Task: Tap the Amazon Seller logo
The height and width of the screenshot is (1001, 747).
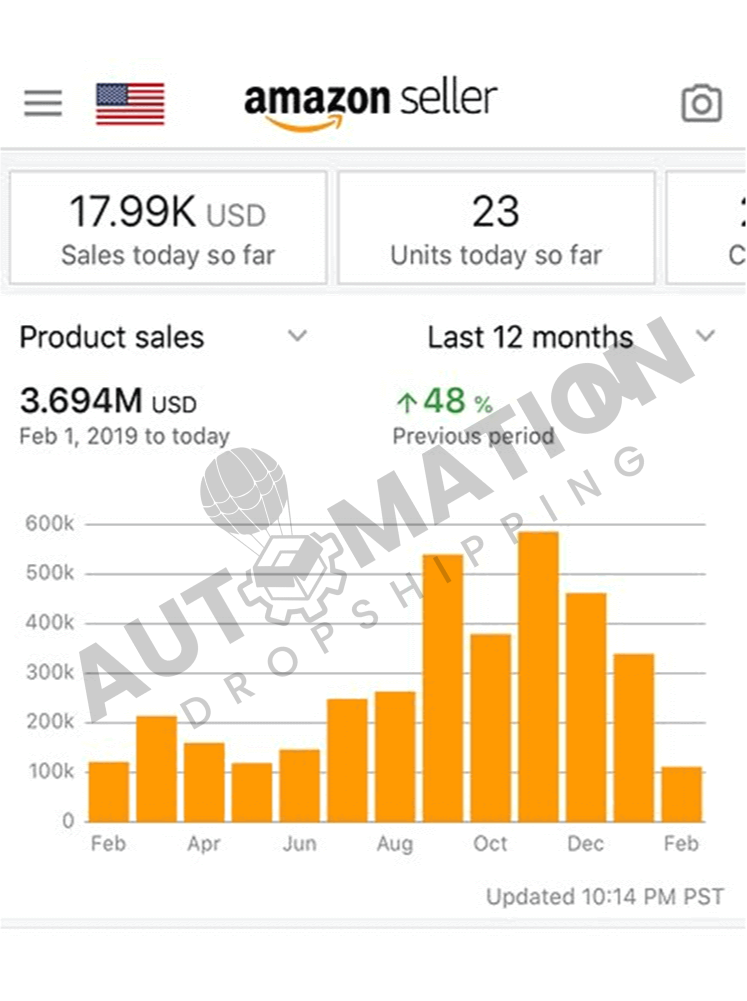Action: point(371,99)
